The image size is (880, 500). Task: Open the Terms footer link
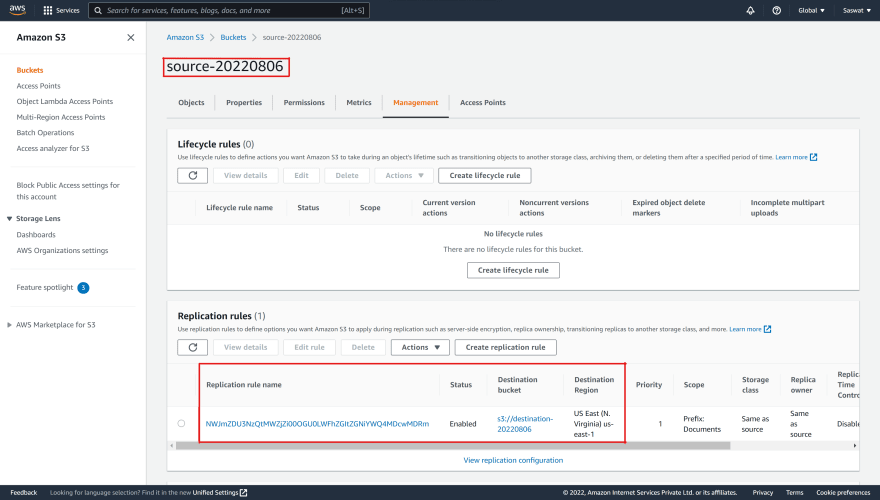coord(795,493)
